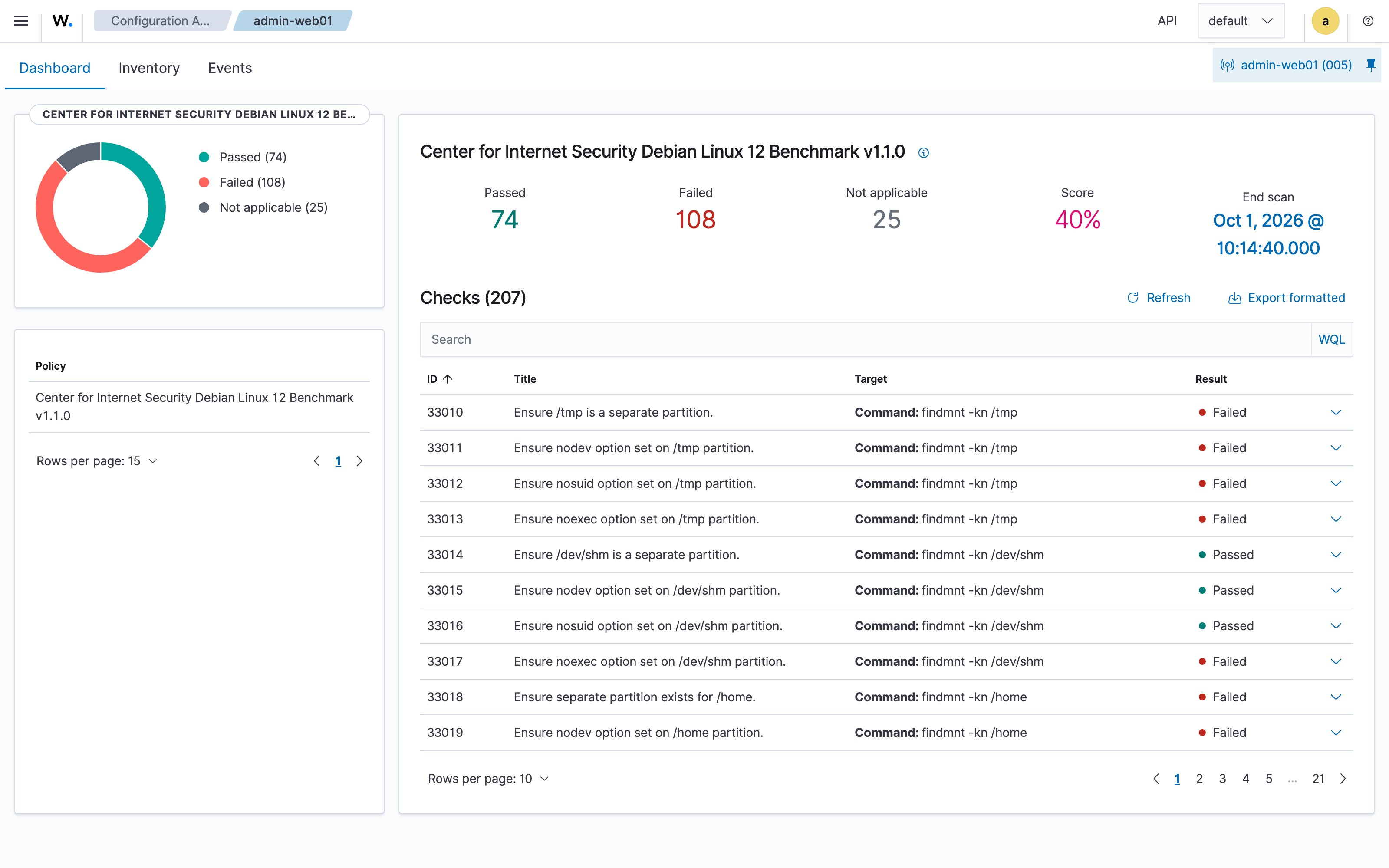Click 'Ensure separate partition exists for /home.'

(x=634, y=697)
